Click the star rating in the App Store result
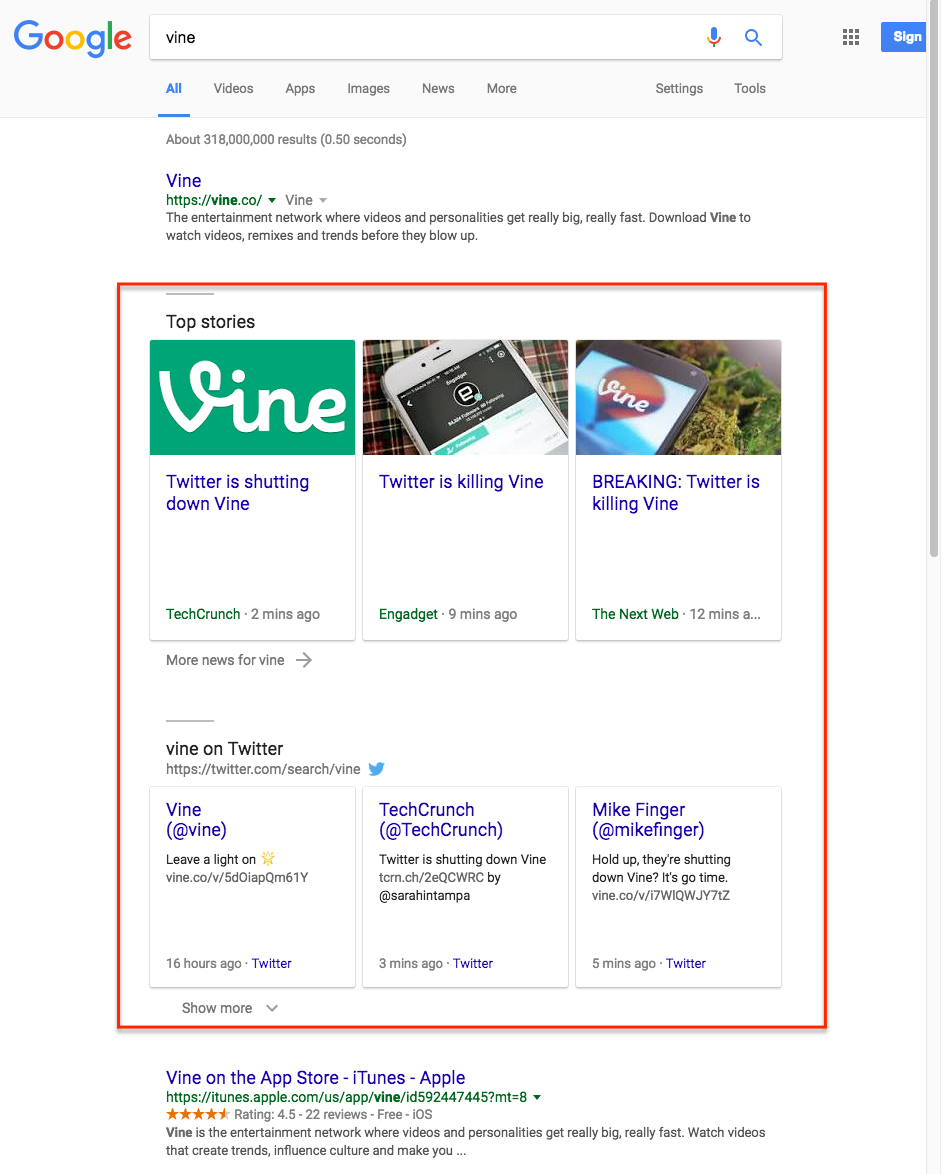 (198, 1115)
